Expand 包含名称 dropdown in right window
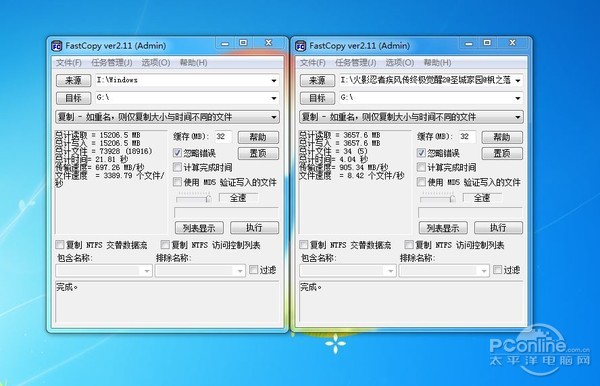The width and height of the screenshot is (600, 386). [x=391, y=271]
